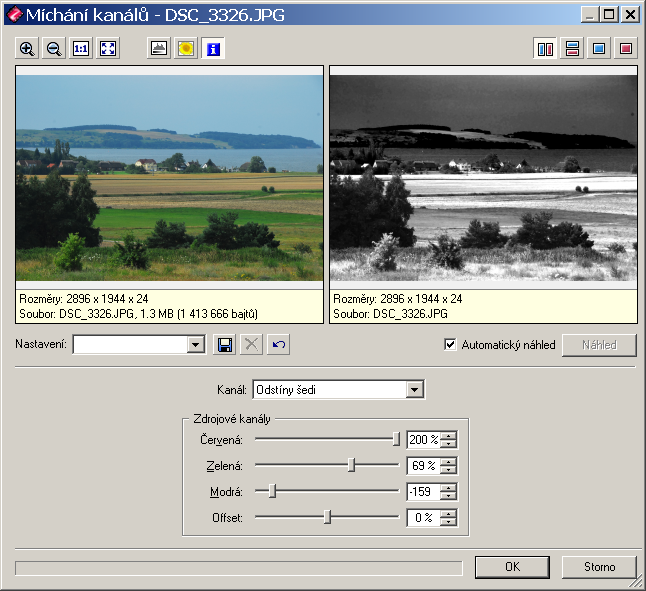Click the OK button
The image size is (646, 591).
point(512,567)
